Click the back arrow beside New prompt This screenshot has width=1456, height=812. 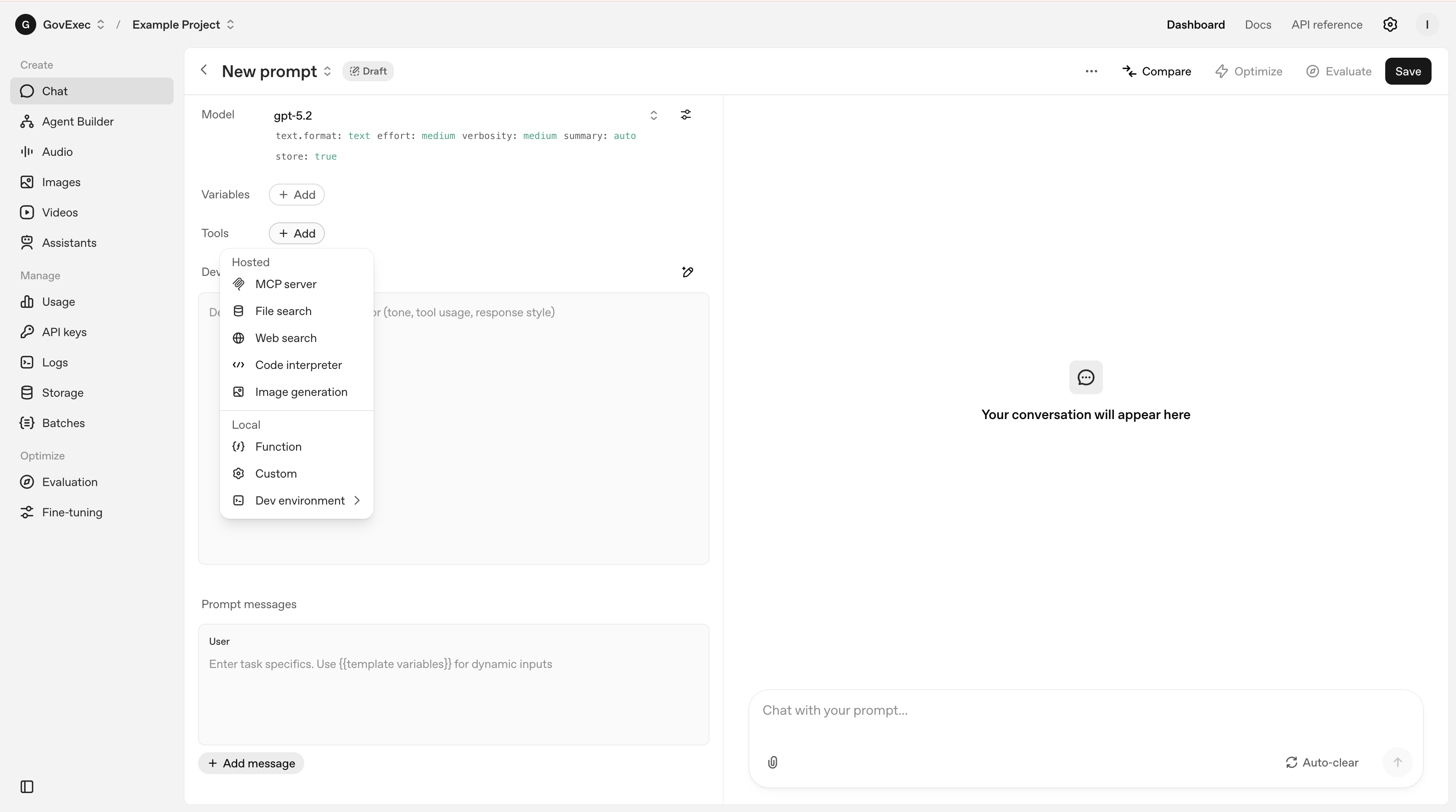click(204, 70)
